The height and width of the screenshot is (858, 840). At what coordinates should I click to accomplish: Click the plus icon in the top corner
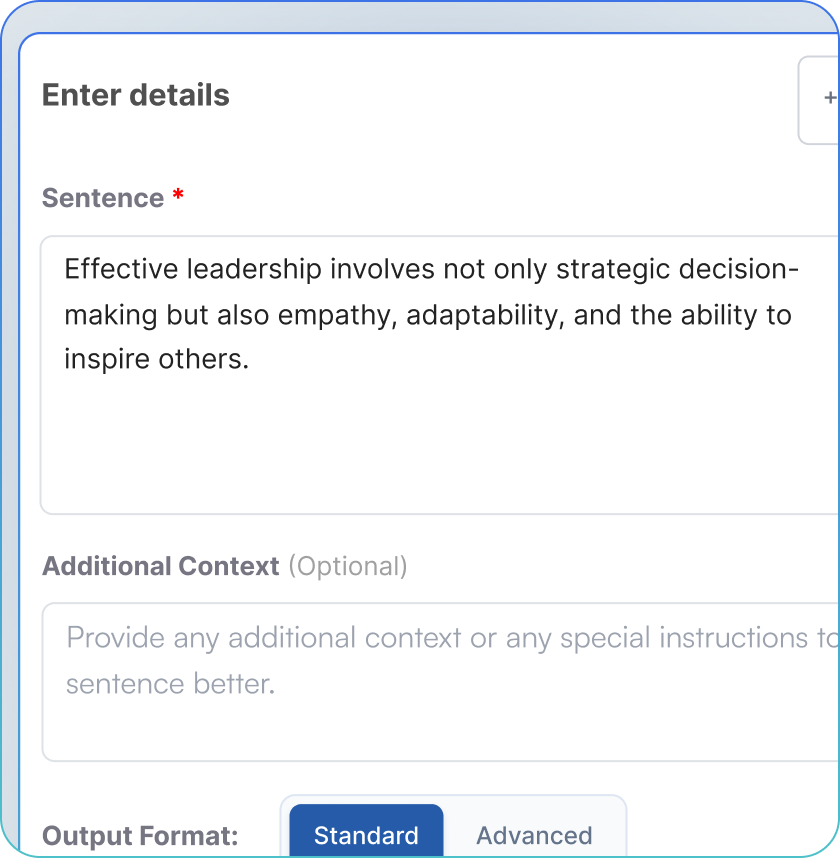(828, 99)
